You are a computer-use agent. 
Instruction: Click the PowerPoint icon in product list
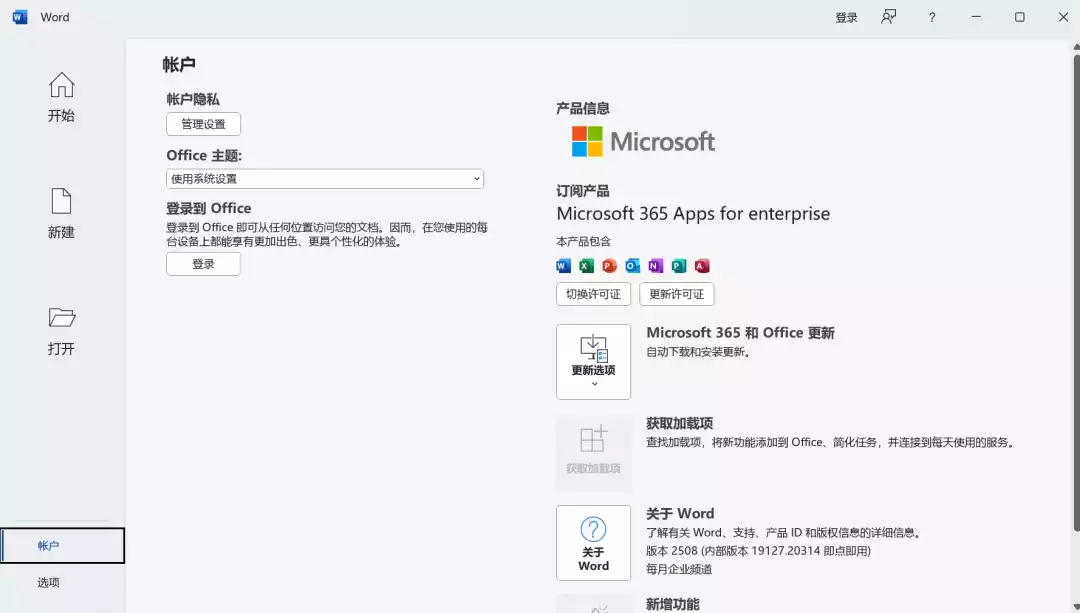(x=609, y=266)
